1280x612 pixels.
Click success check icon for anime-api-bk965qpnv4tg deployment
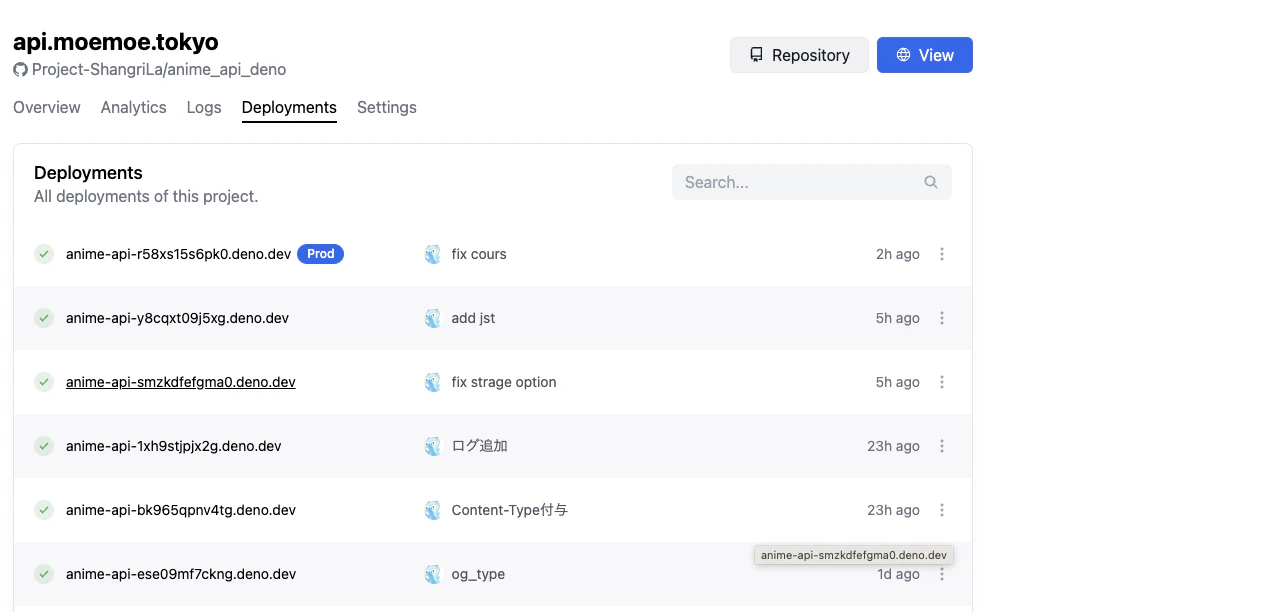tap(44, 510)
